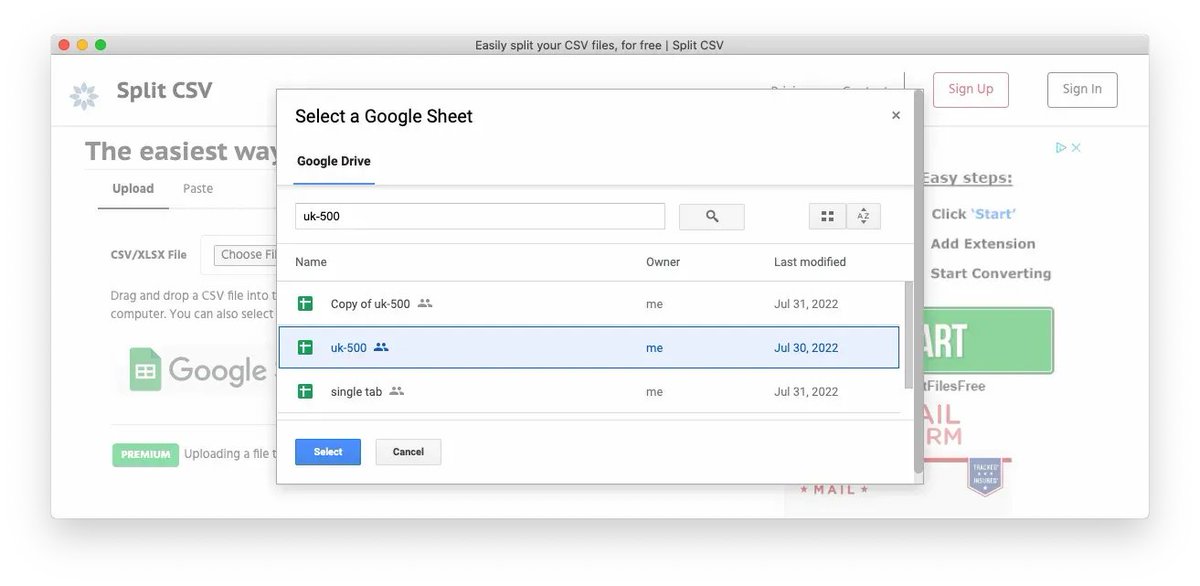Sort by the Name column header
1200x586 pixels.
pos(311,262)
